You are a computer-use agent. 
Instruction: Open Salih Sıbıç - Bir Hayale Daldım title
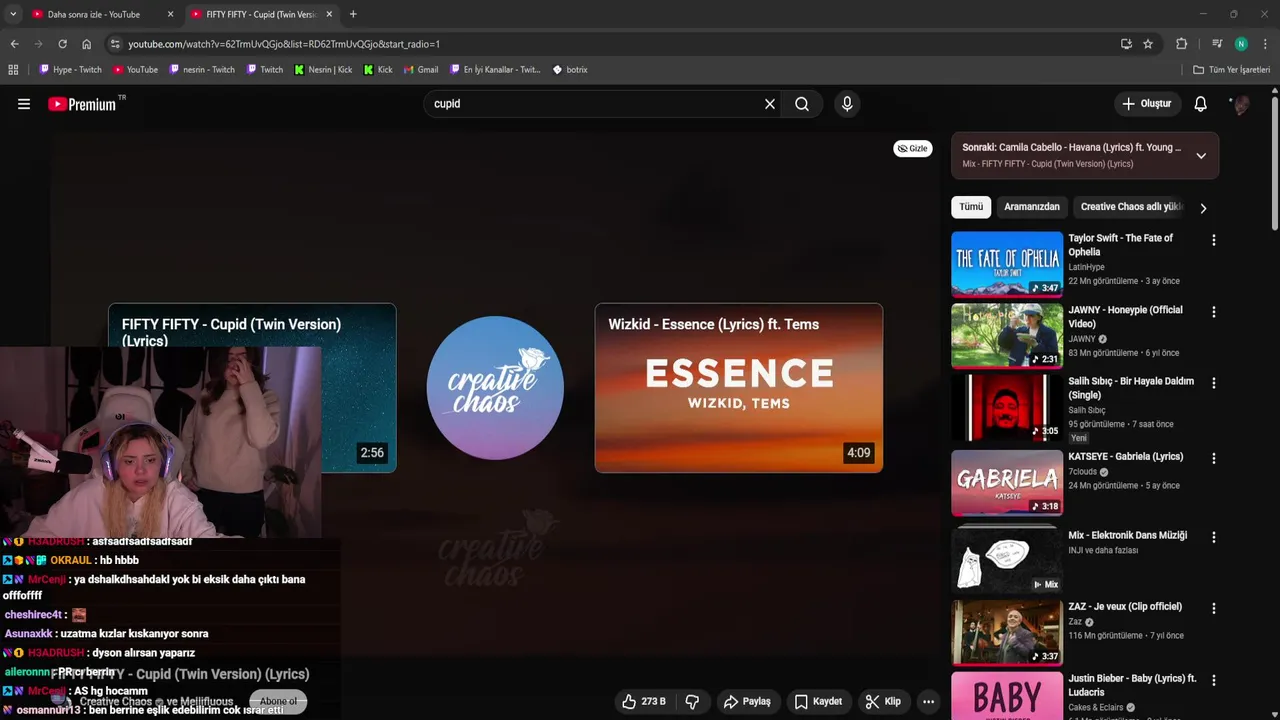pos(1131,388)
